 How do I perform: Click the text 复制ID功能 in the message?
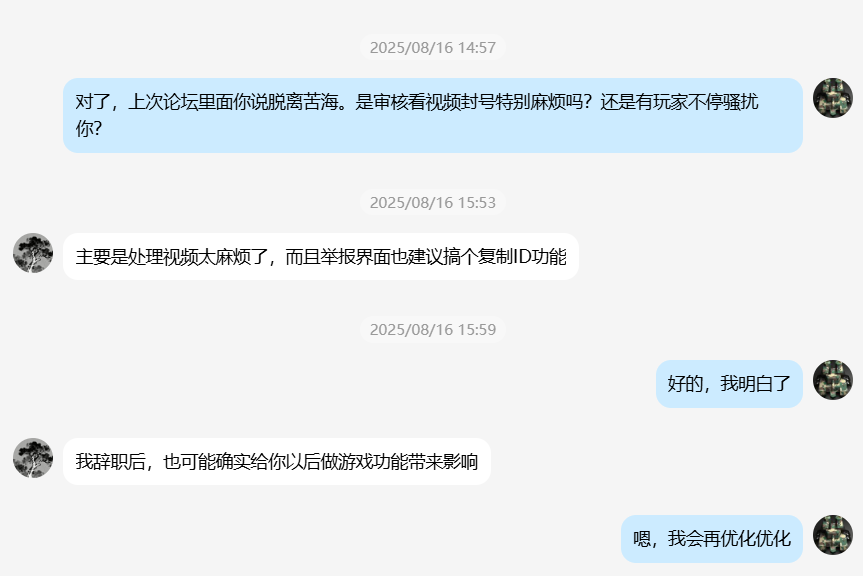(522, 257)
